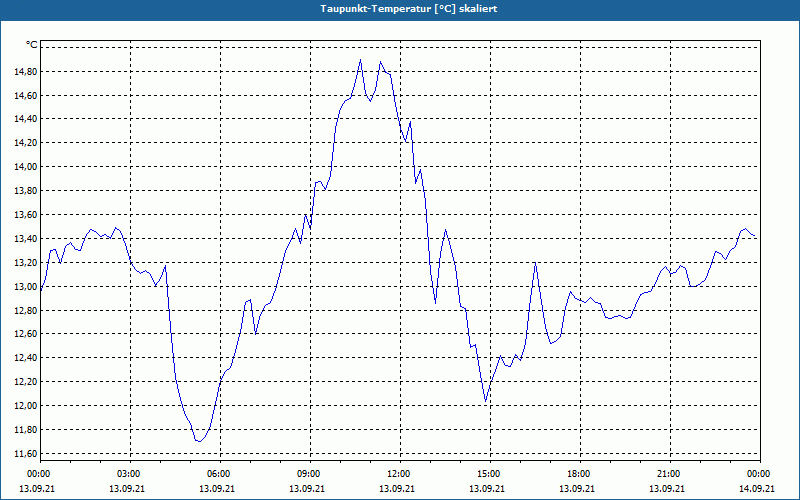Screen dimensions: 800x500
Task: Click the 14,20 y-axis label
Action: [25, 143]
